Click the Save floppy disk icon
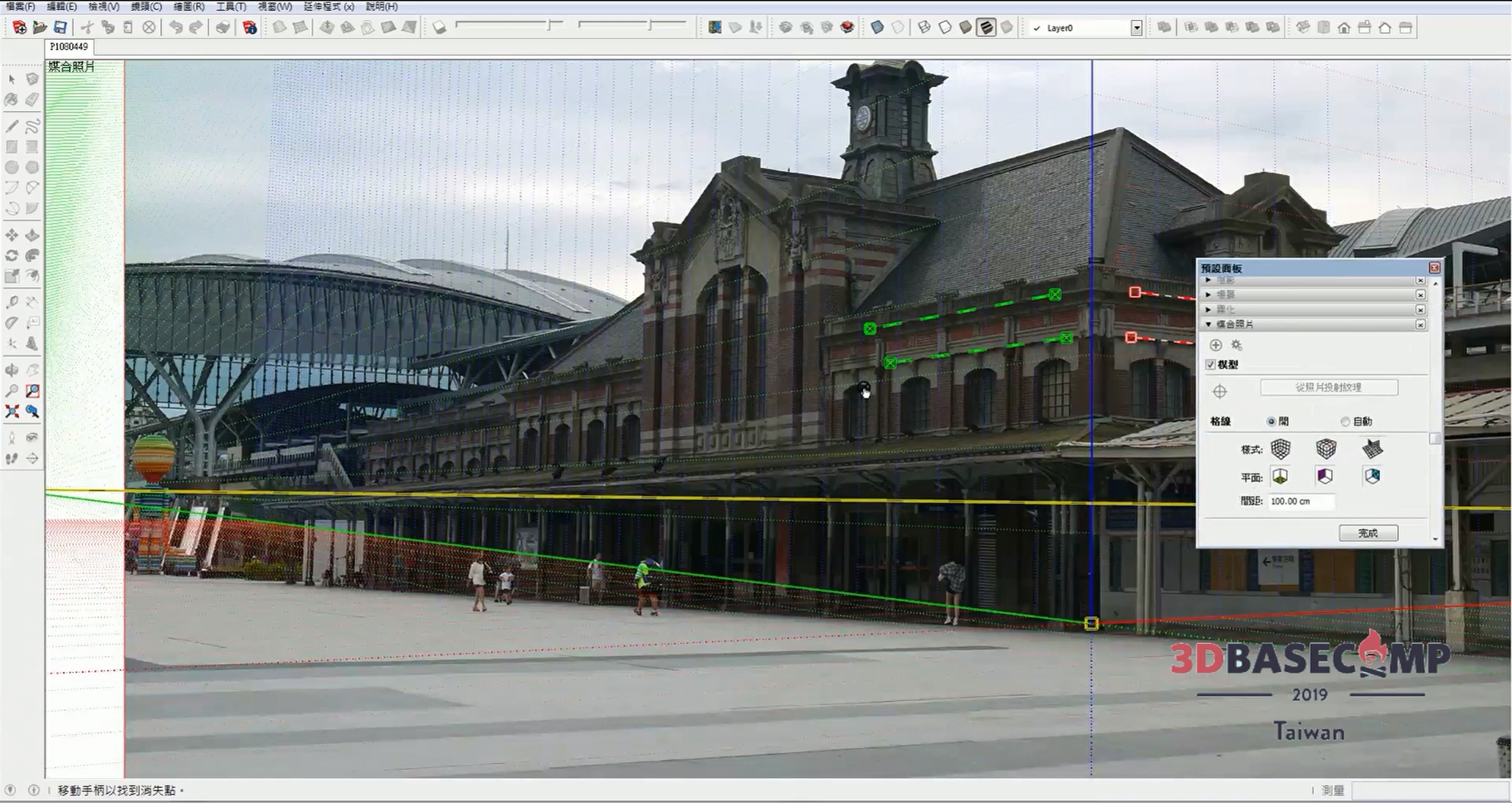The width and height of the screenshot is (1512, 803). pyautogui.click(x=60, y=27)
